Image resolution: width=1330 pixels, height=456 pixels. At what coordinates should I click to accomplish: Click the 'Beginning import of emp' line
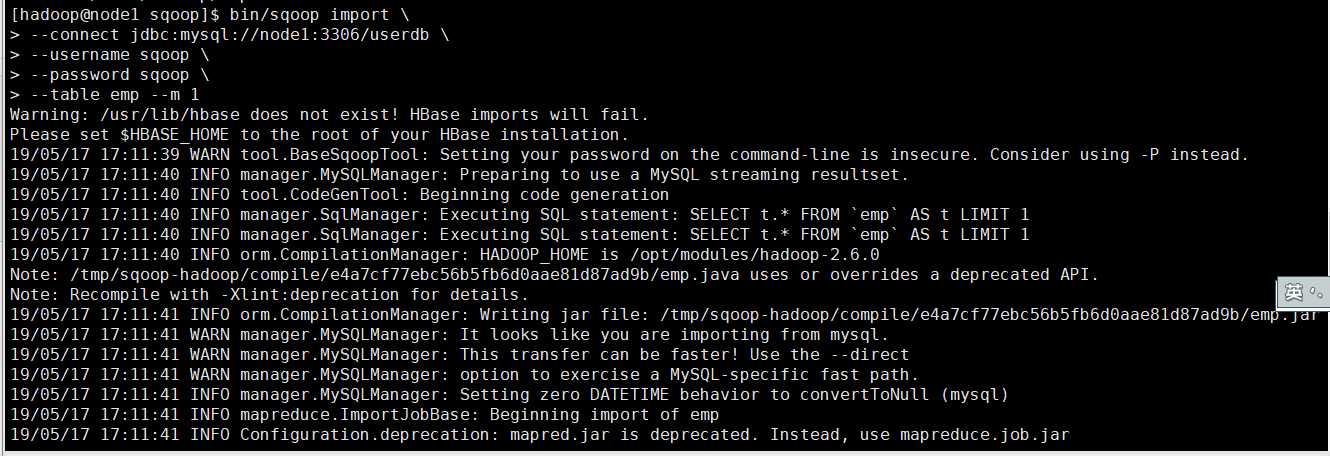click(365, 415)
